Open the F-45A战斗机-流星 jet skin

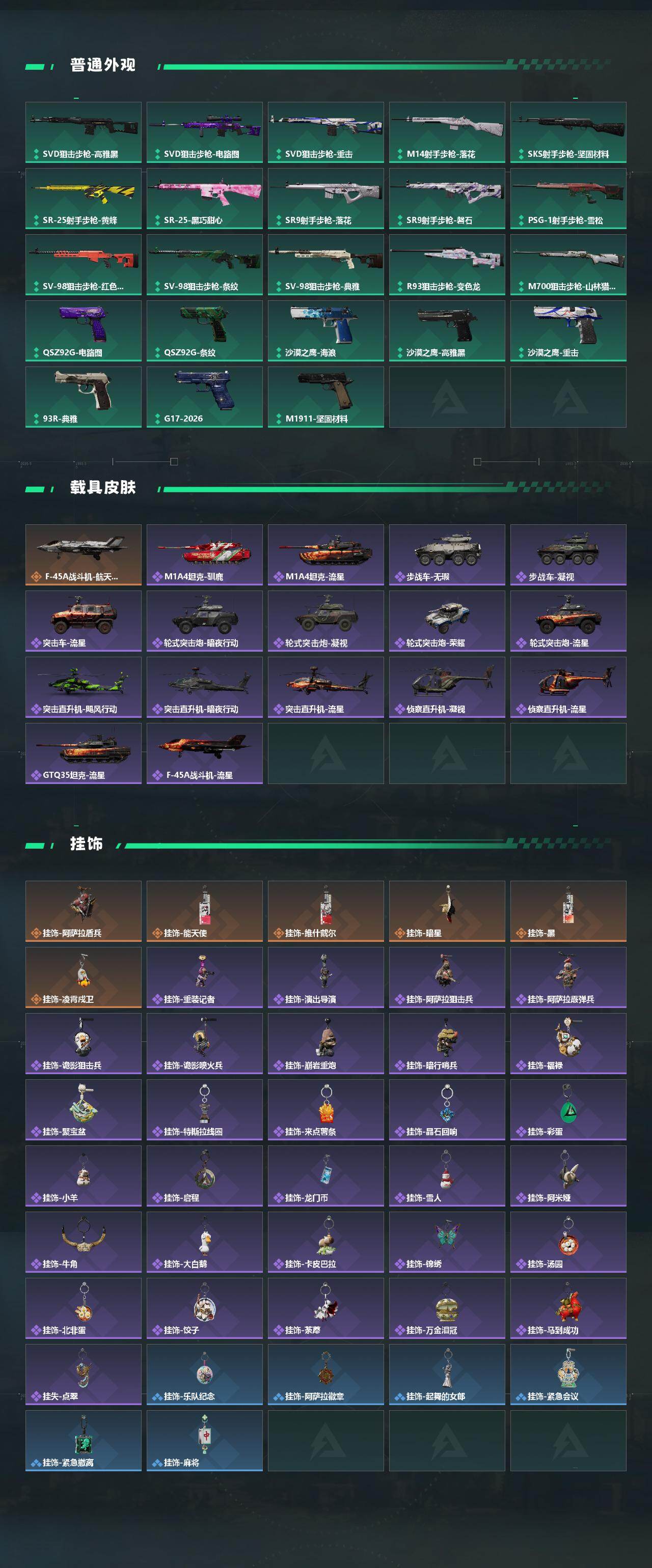point(205,753)
